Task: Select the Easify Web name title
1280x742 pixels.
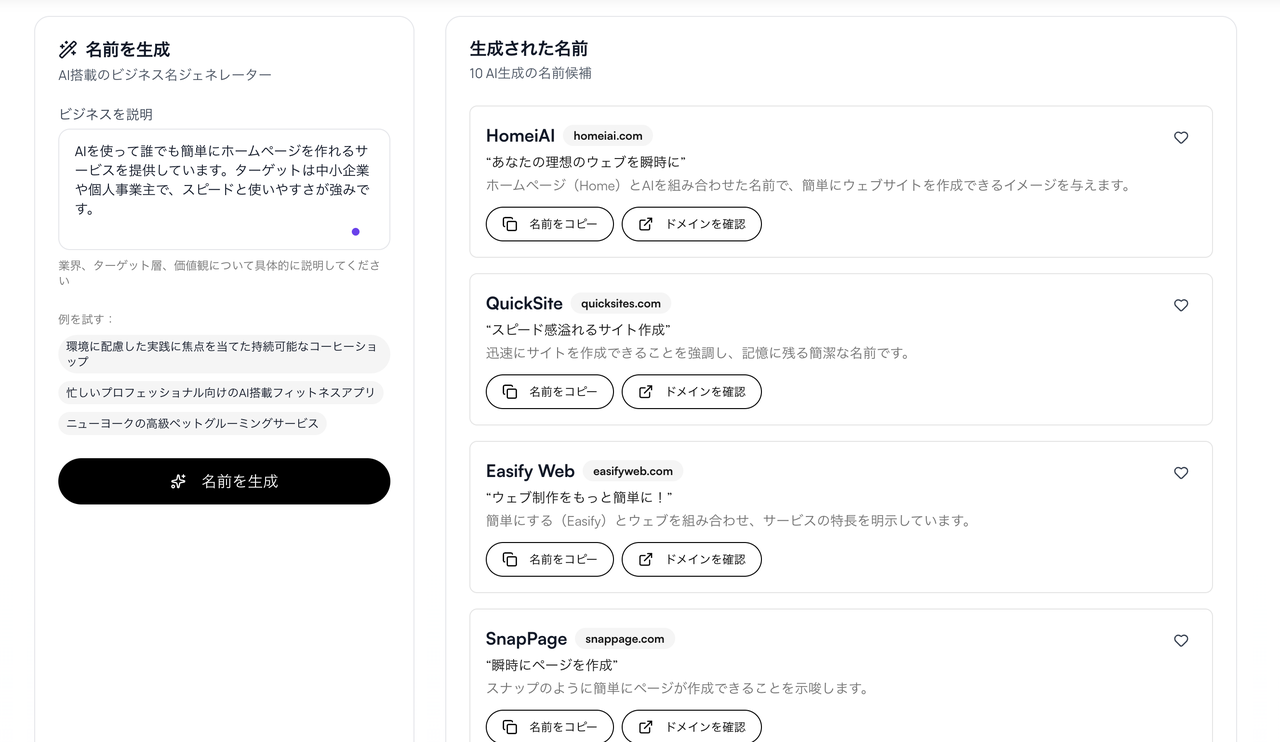Action: pos(530,471)
